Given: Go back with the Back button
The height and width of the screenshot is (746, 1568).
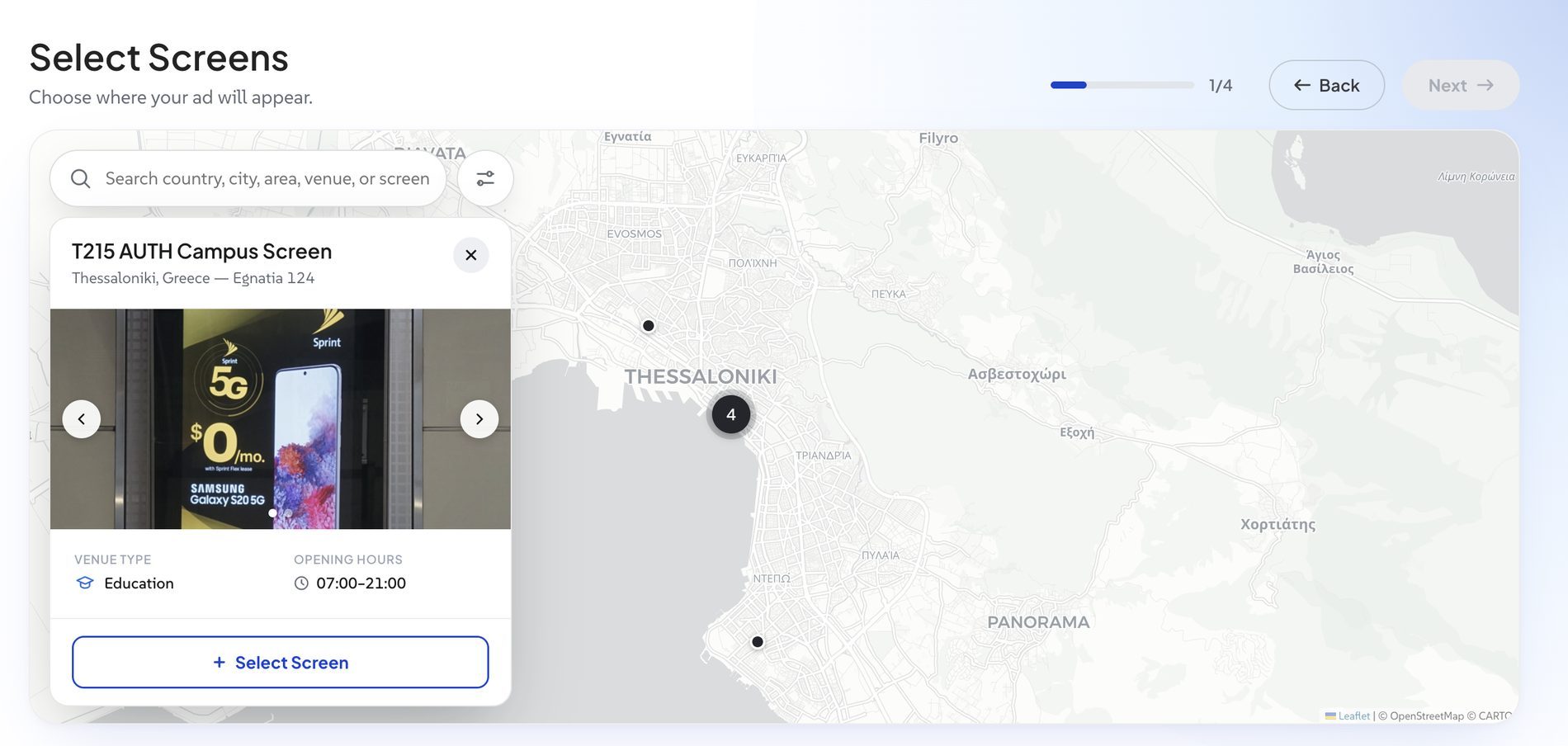Looking at the screenshot, I should tap(1326, 85).
